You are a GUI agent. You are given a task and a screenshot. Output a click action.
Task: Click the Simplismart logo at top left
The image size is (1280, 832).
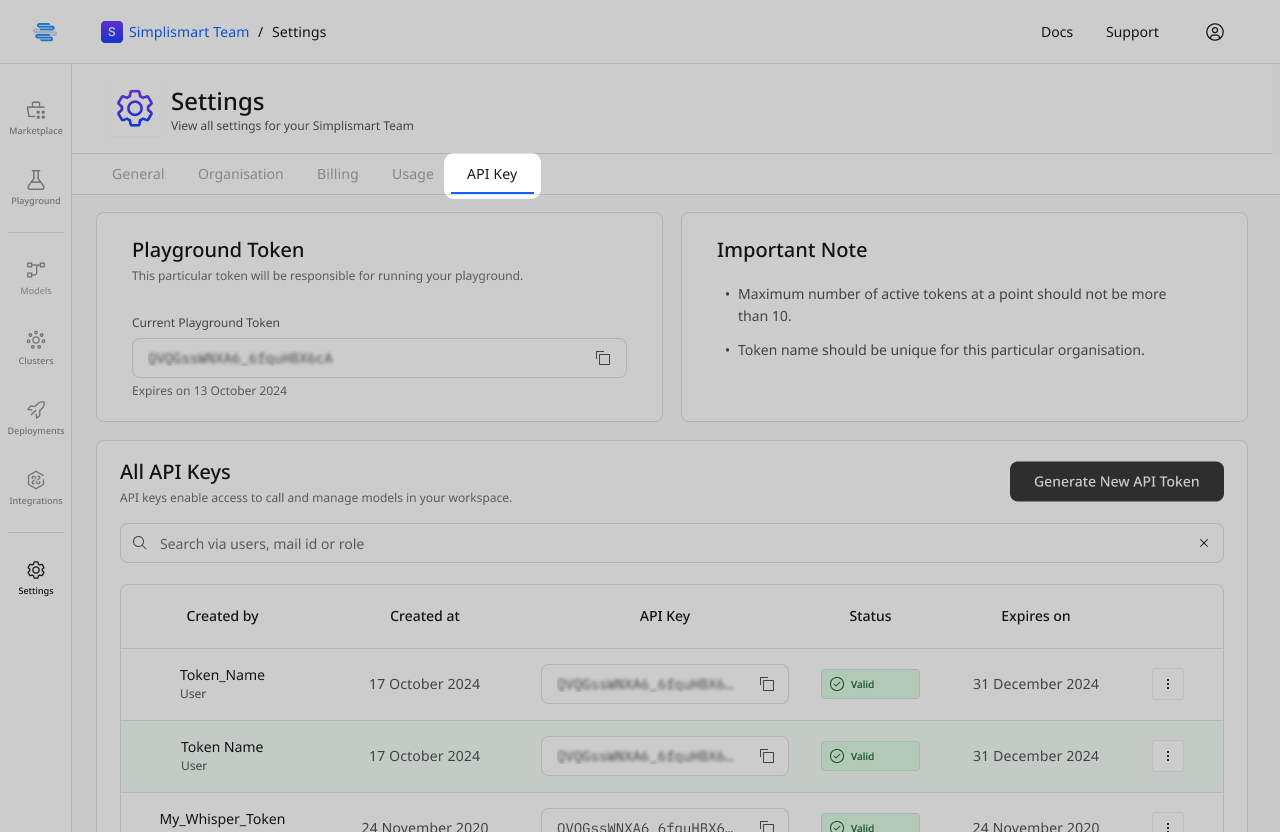(45, 32)
